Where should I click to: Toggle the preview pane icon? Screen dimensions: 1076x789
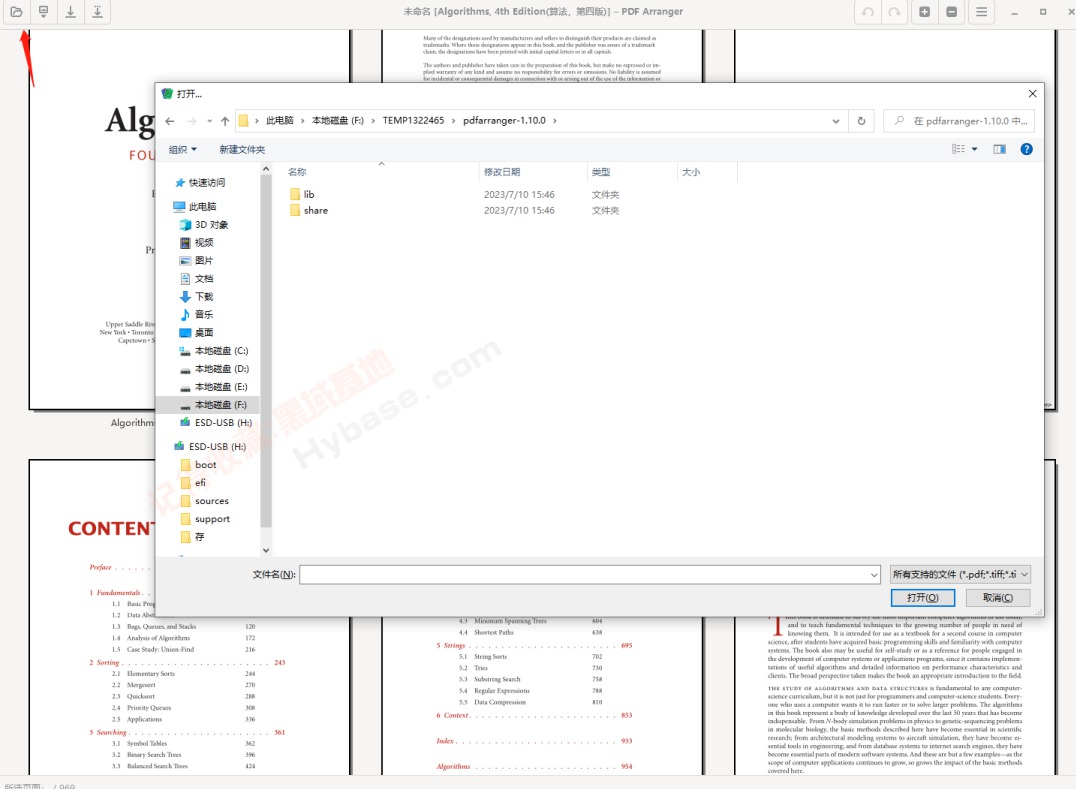[x=999, y=150]
